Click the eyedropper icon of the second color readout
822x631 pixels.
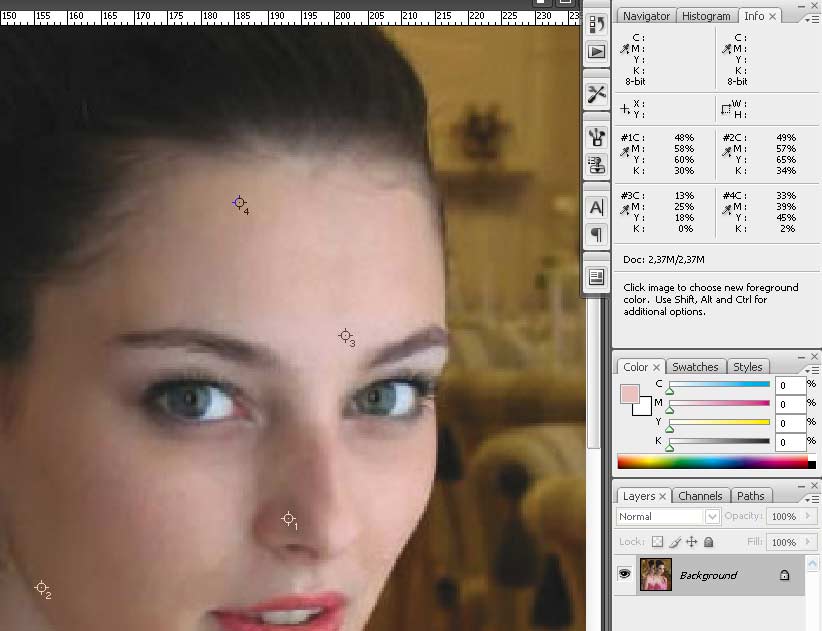click(727, 49)
